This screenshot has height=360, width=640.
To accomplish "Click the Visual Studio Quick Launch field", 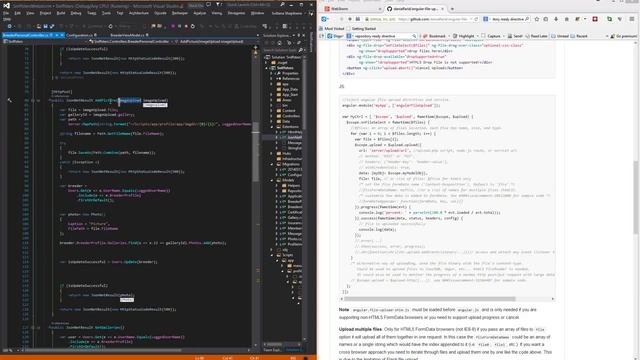I will [253, 5].
